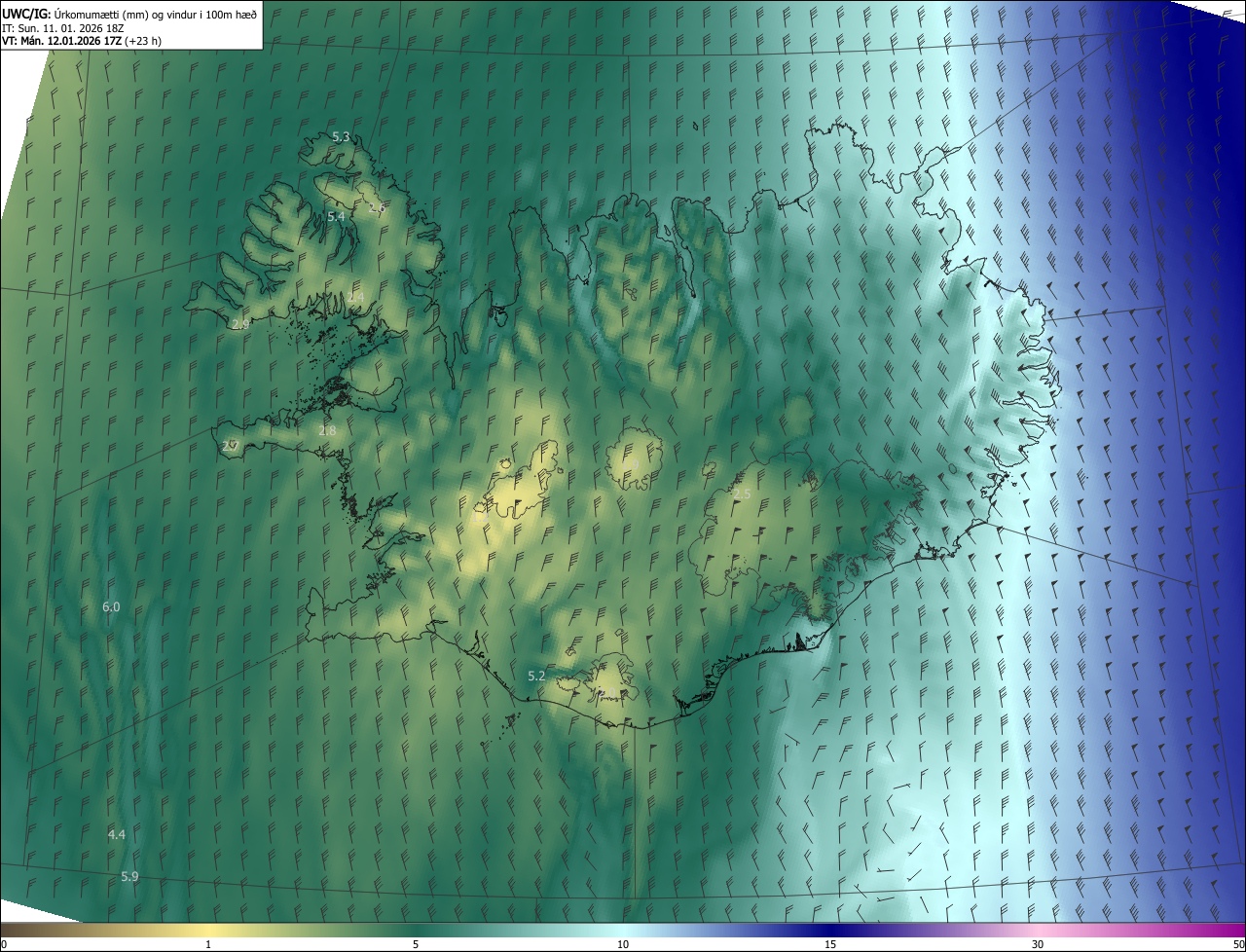Click the 2.9 value label on the map
The width and height of the screenshot is (1246, 952).
coord(240,324)
